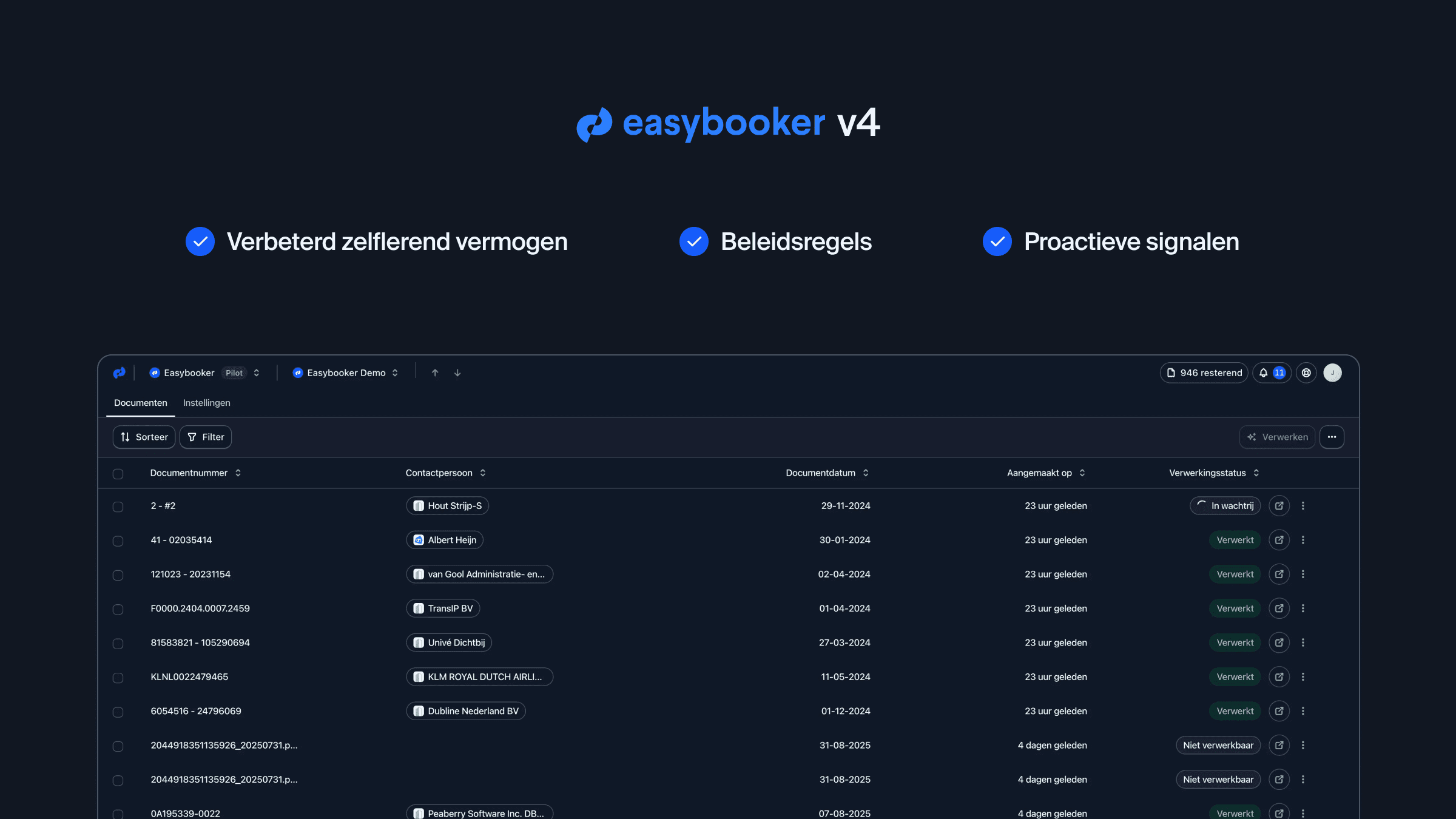Viewport: 1456px width, 819px height.
Task: Click the Easybooker logo icon in the header
Action: click(x=120, y=372)
